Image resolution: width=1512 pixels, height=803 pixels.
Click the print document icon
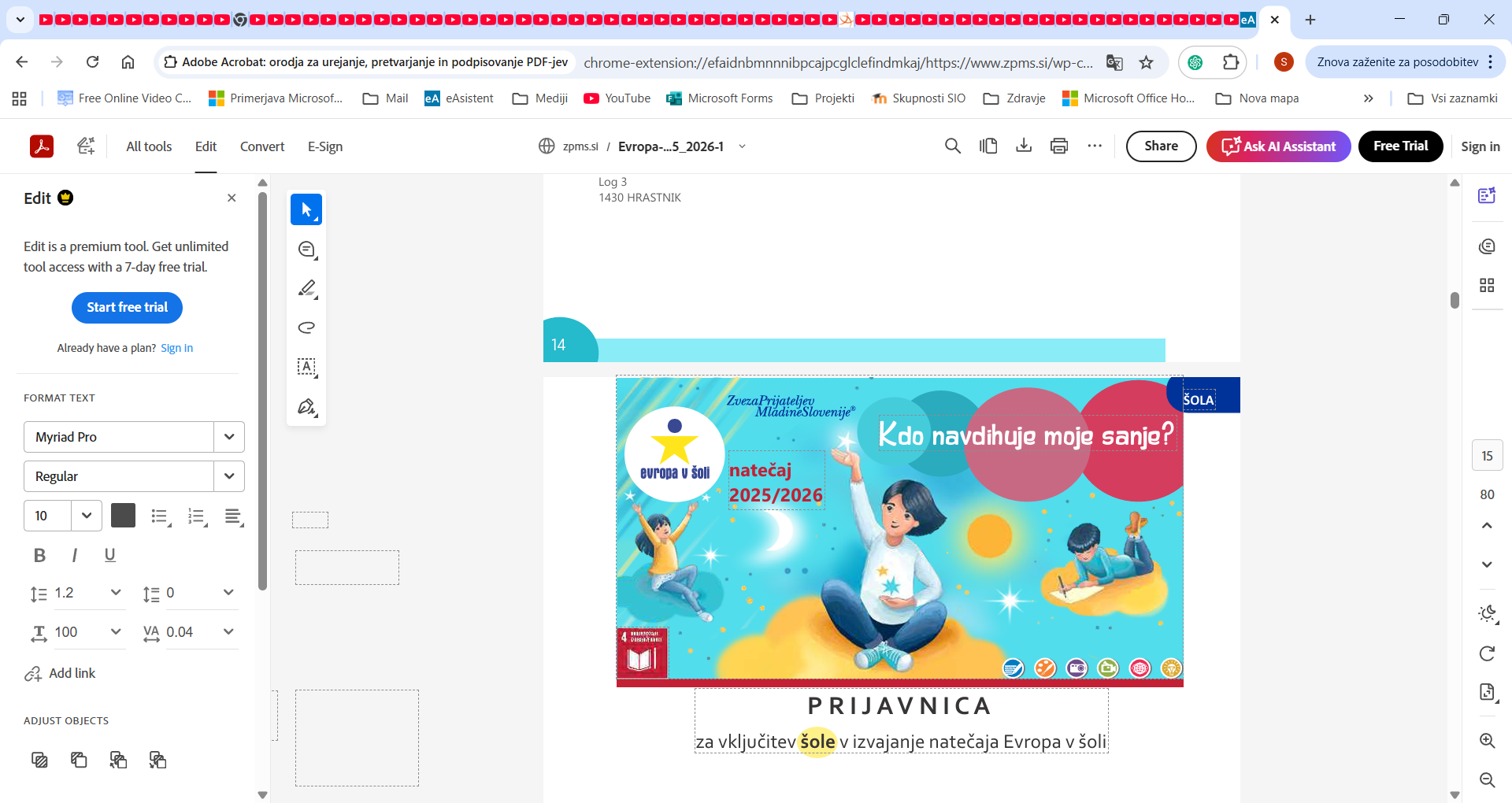[x=1059, y=146]
